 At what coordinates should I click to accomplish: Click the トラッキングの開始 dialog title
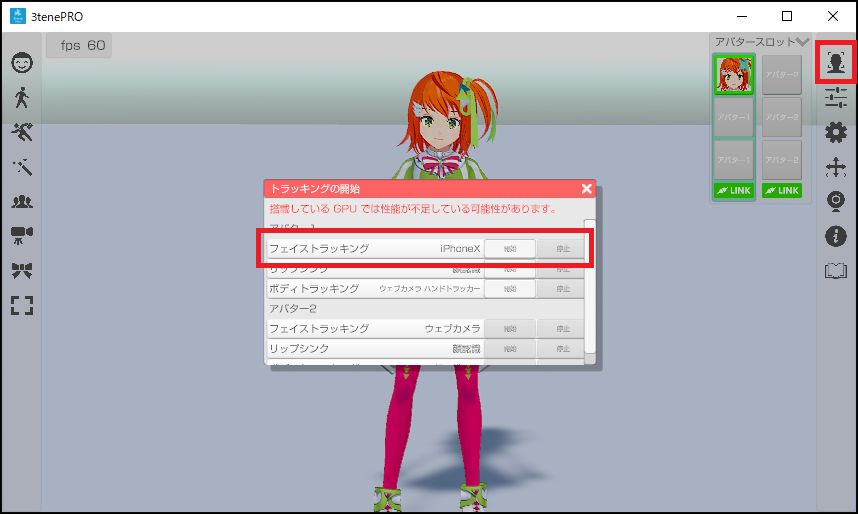(x=315, y=189)
